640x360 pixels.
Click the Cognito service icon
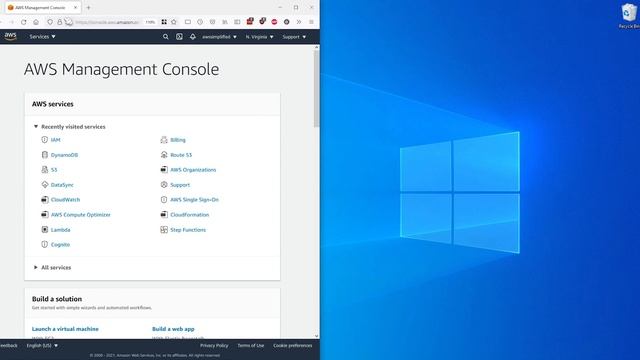44,244
